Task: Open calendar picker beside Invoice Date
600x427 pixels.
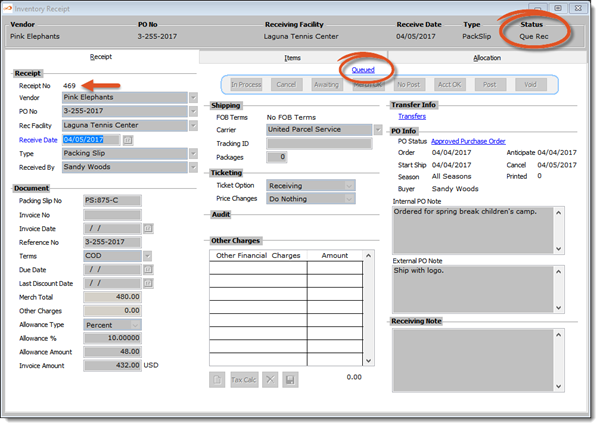Action: coord(148,229)
